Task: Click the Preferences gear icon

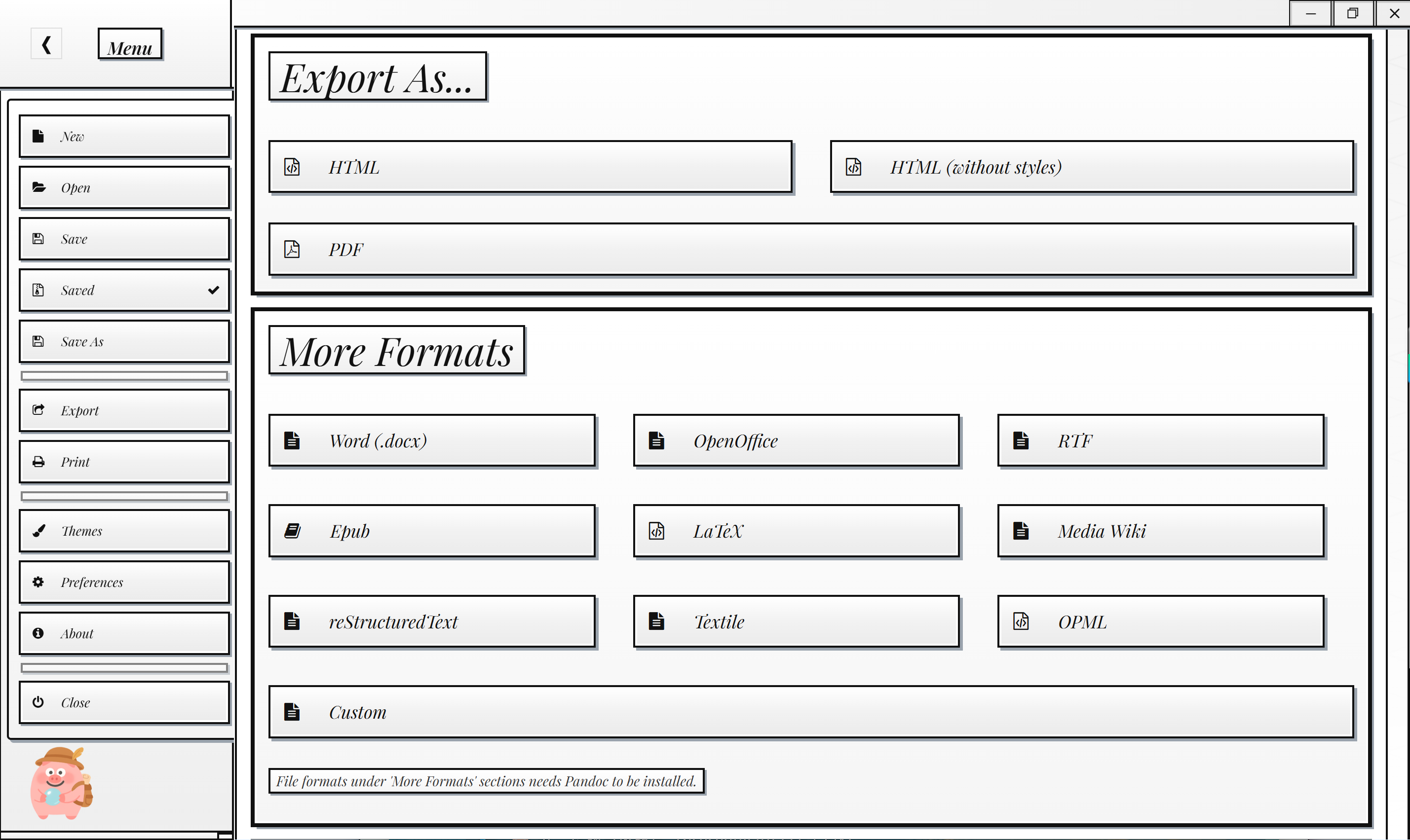Action: click(x=38, y=582)
